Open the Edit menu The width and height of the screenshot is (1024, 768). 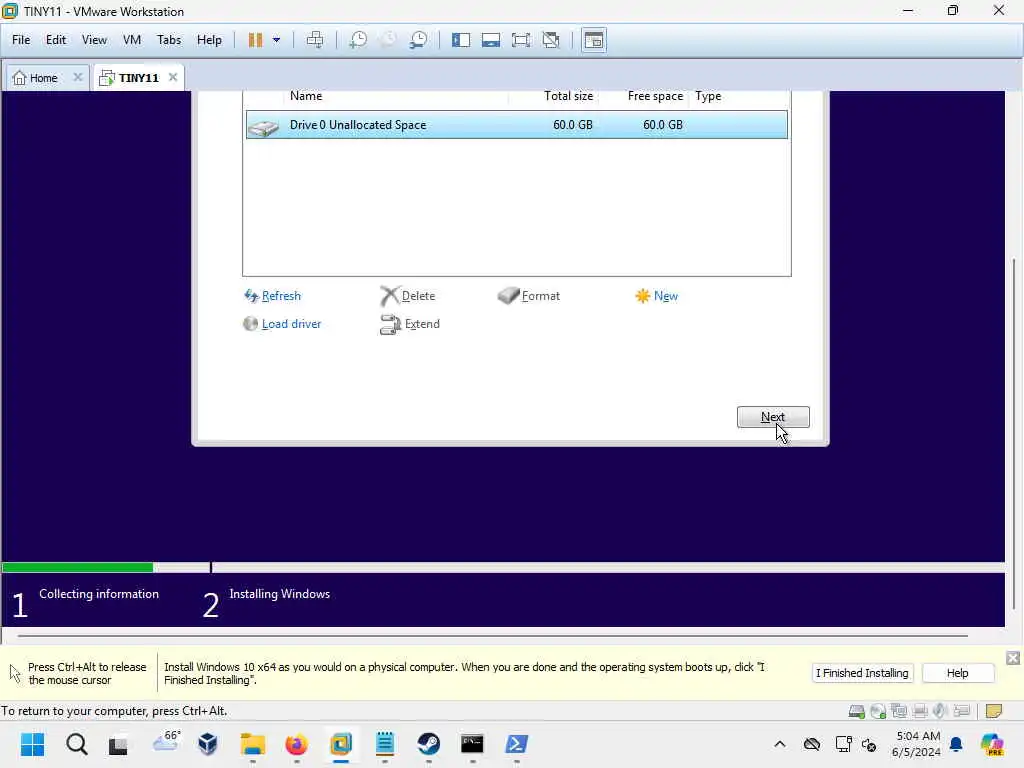[x=56, y=40]
